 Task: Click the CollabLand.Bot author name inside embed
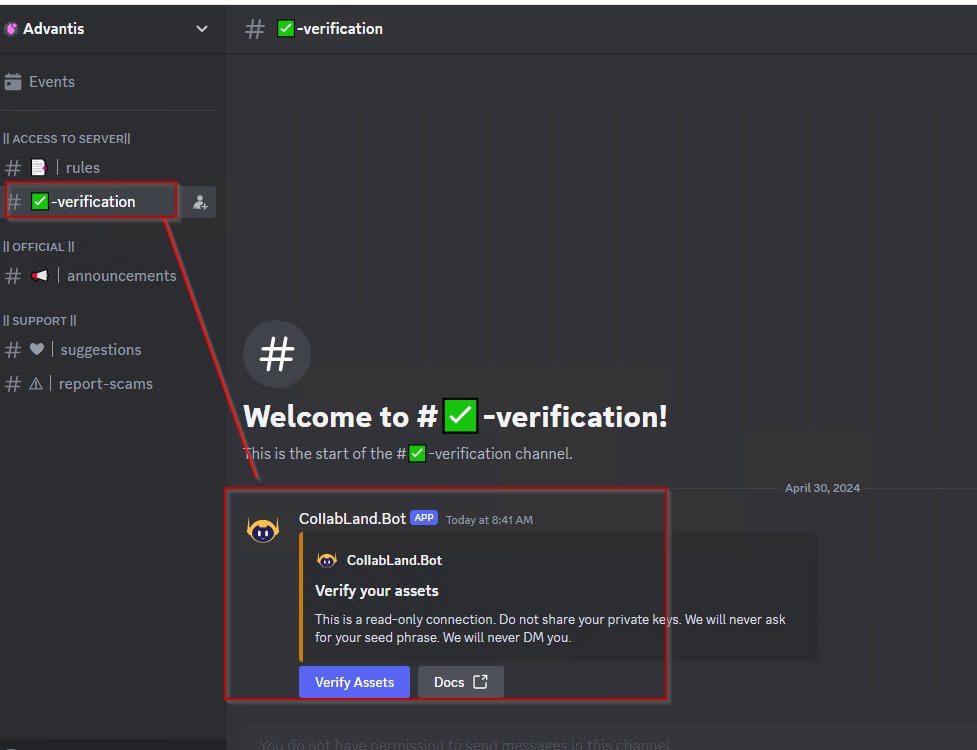coord(394,560)
